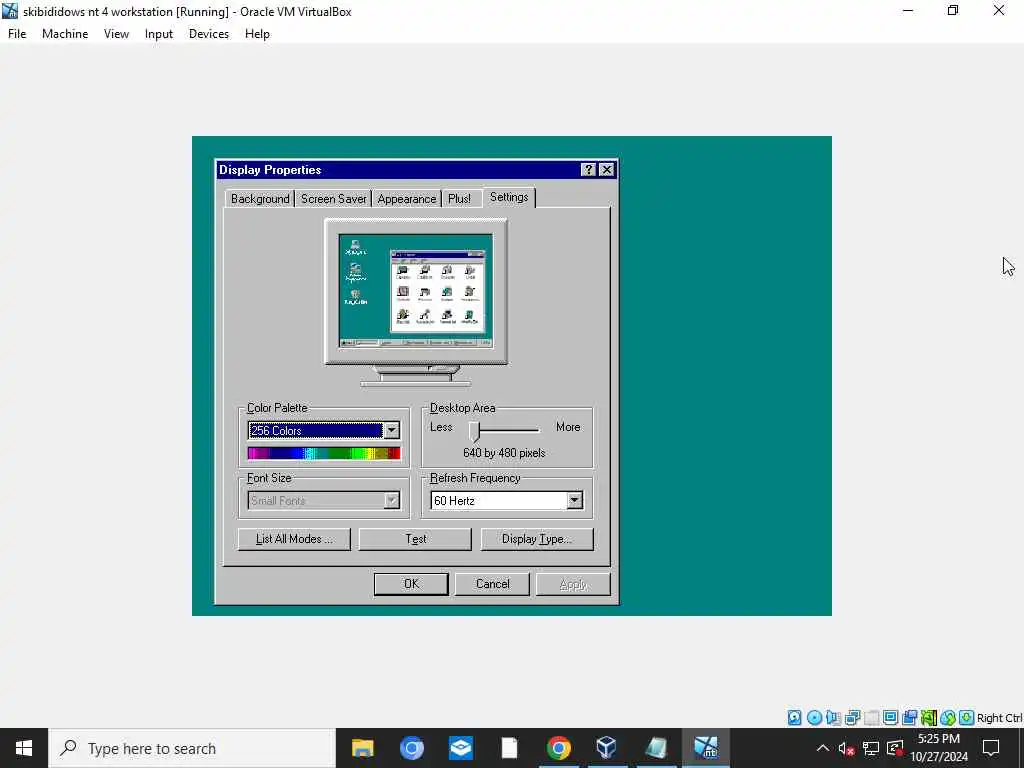Click the audio speaker indicator in VirtualBox status bar
This screenshot has height=768, width=1024.
(x=833, y=718)
